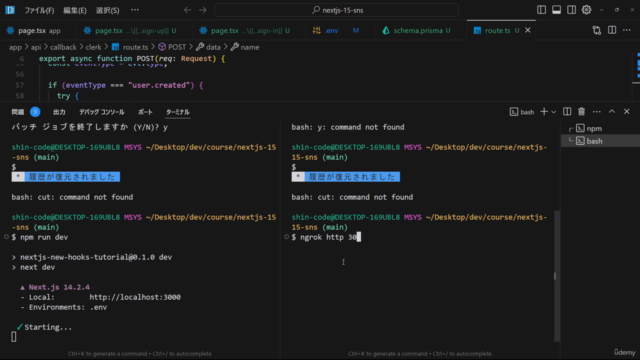This screenshot has height=360, width=640.
Task: Click the left 履歴が復元されました banner
Action: click(x=66, y=177)
